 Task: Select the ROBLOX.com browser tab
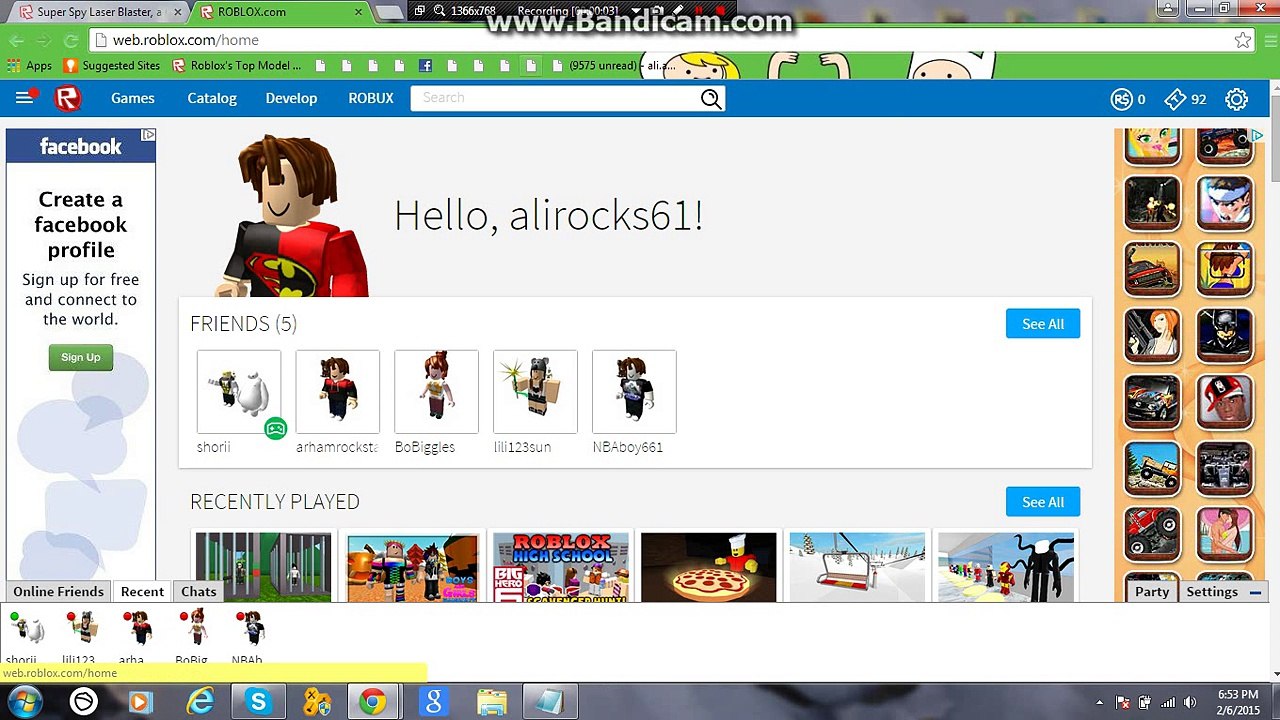pos(280,12)
